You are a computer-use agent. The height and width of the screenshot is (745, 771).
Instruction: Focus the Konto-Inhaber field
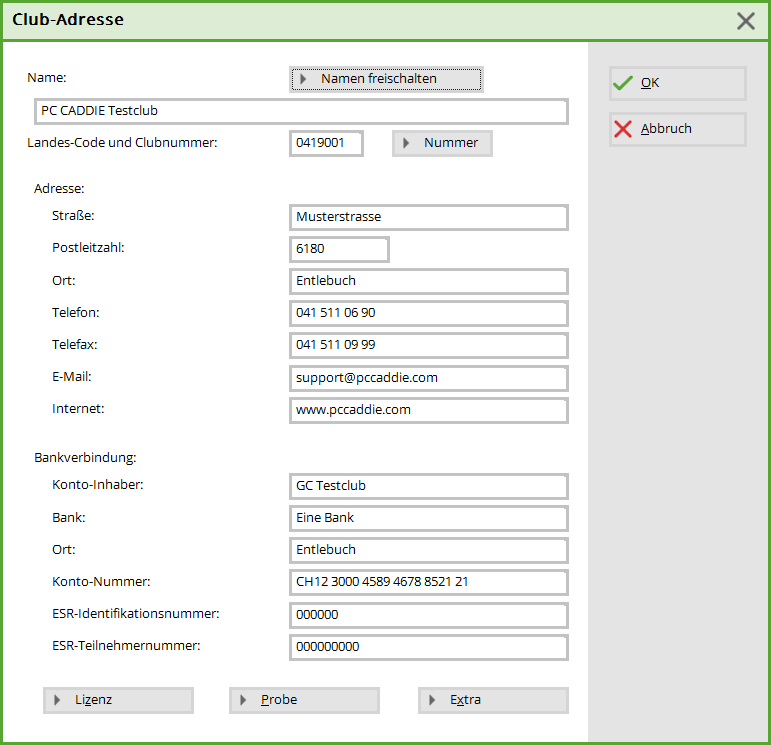click(428, 486)
